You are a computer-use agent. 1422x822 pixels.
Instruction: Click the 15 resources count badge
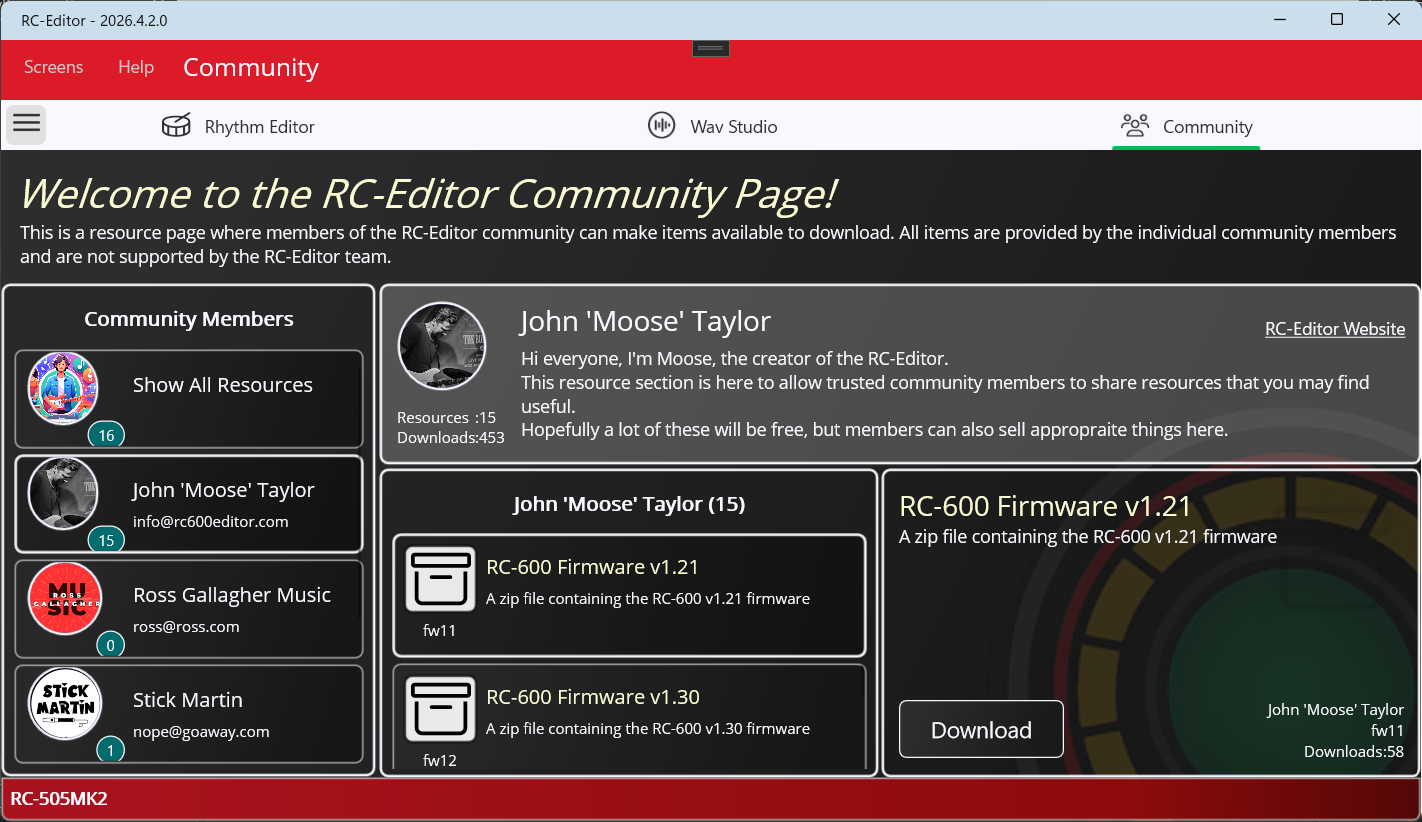pyautogui.click(x=106, y=540)
